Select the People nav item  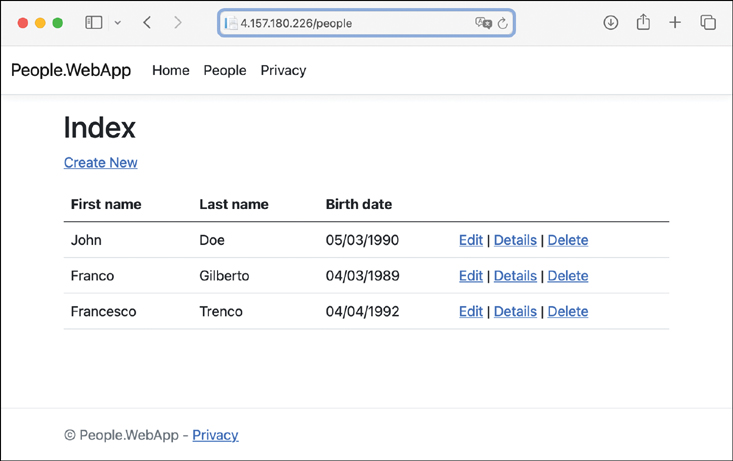click(x=224, y=71)
